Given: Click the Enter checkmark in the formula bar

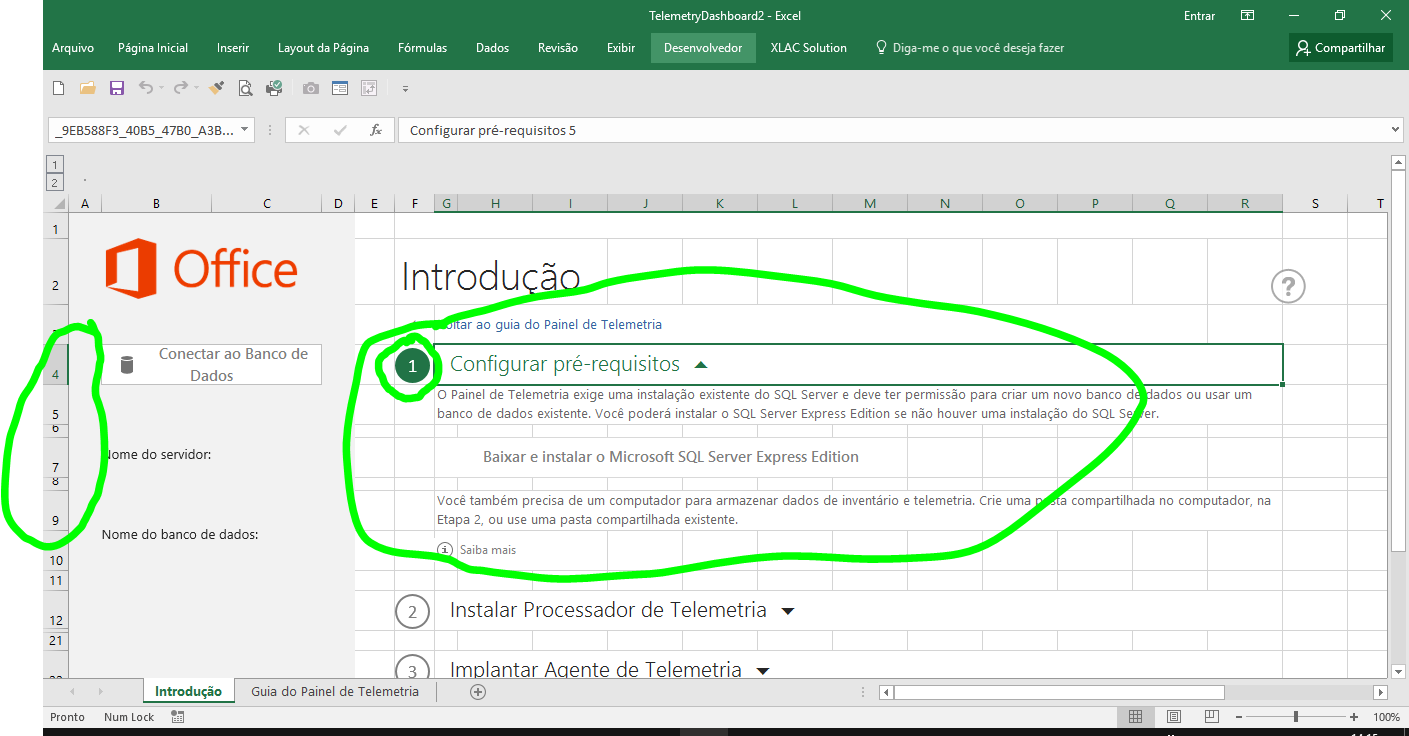Looking at the screenshot, I should tap(340, 130).
